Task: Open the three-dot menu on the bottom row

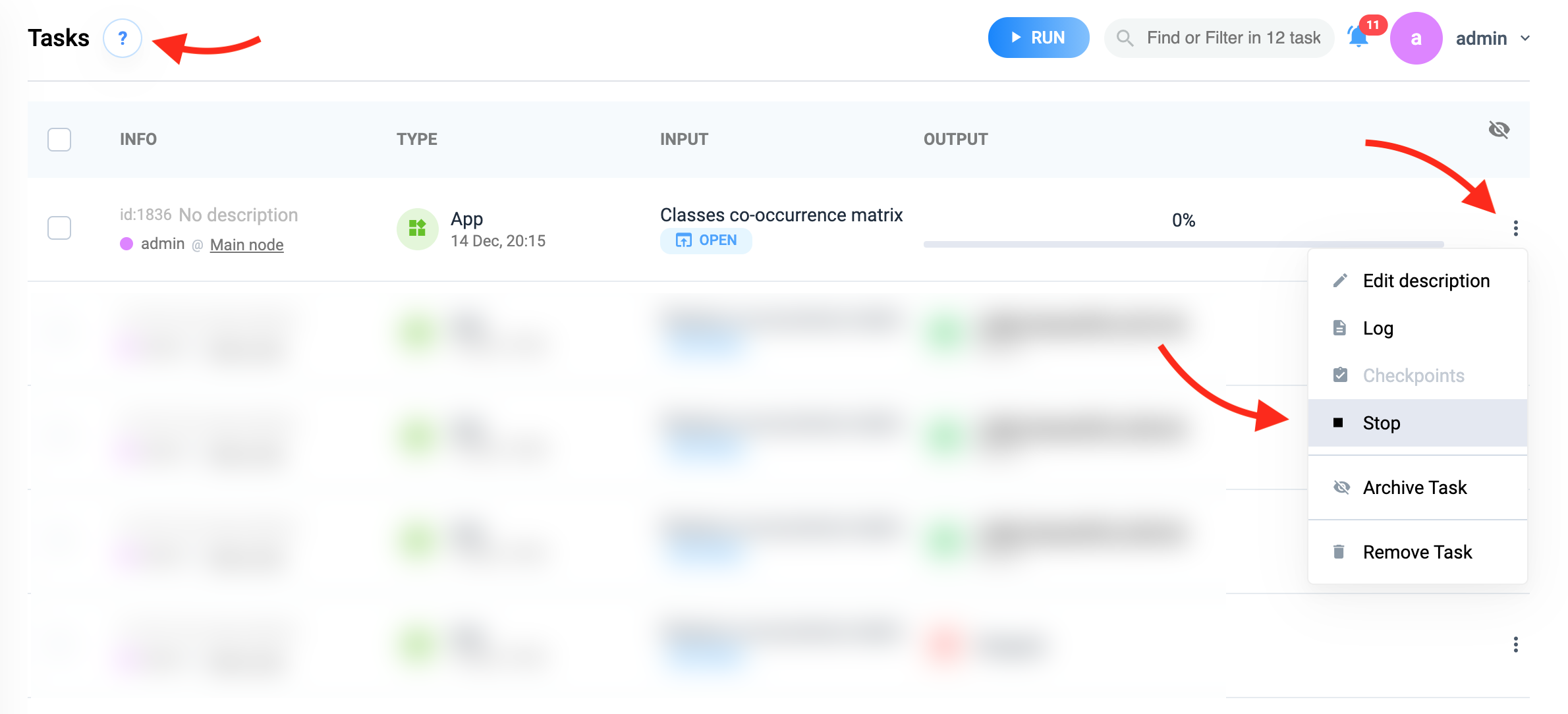Action: coord(1516,644)
